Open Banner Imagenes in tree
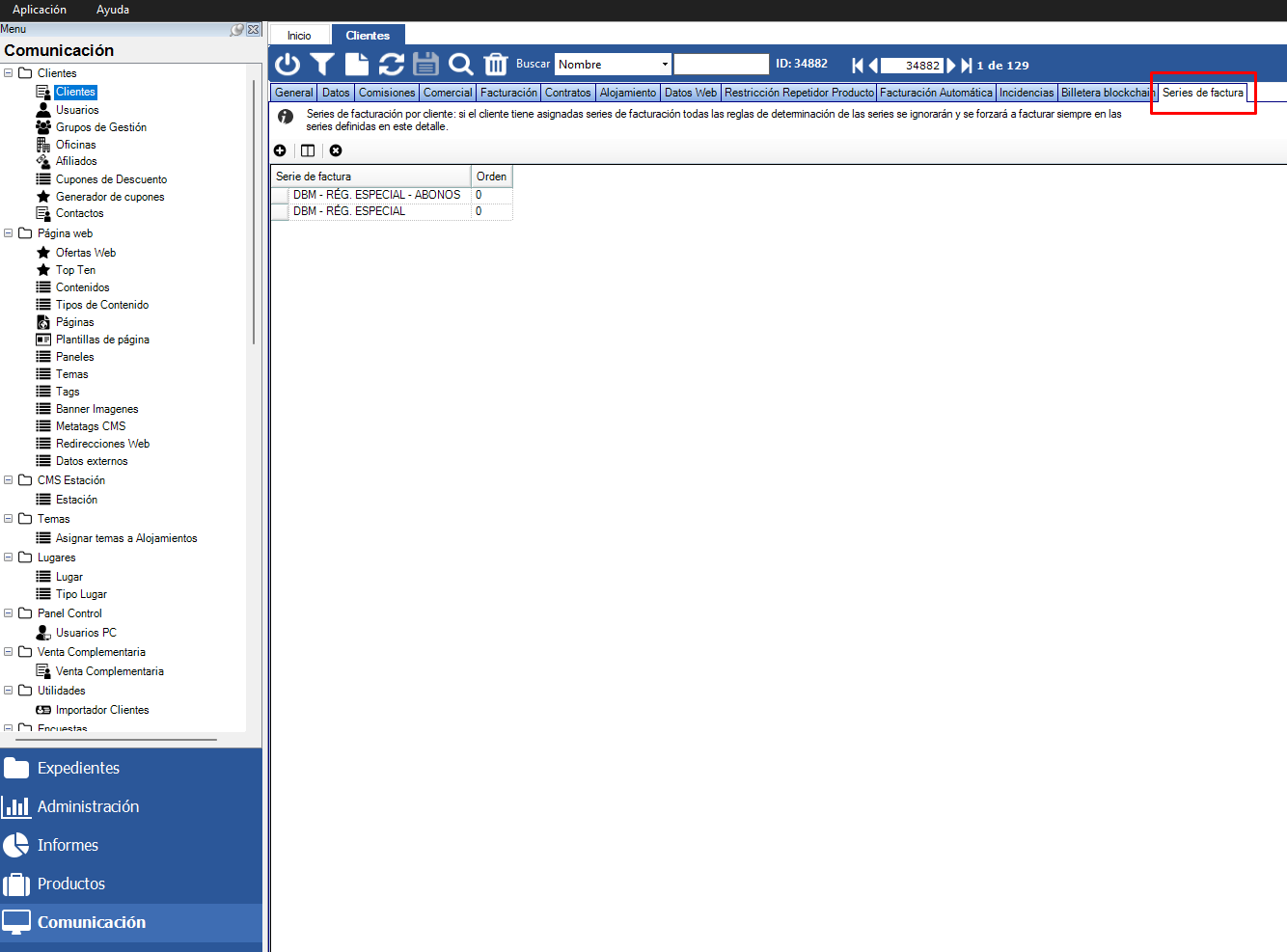The height and width of the screenshot is (952, 1287). click(96, 409)
